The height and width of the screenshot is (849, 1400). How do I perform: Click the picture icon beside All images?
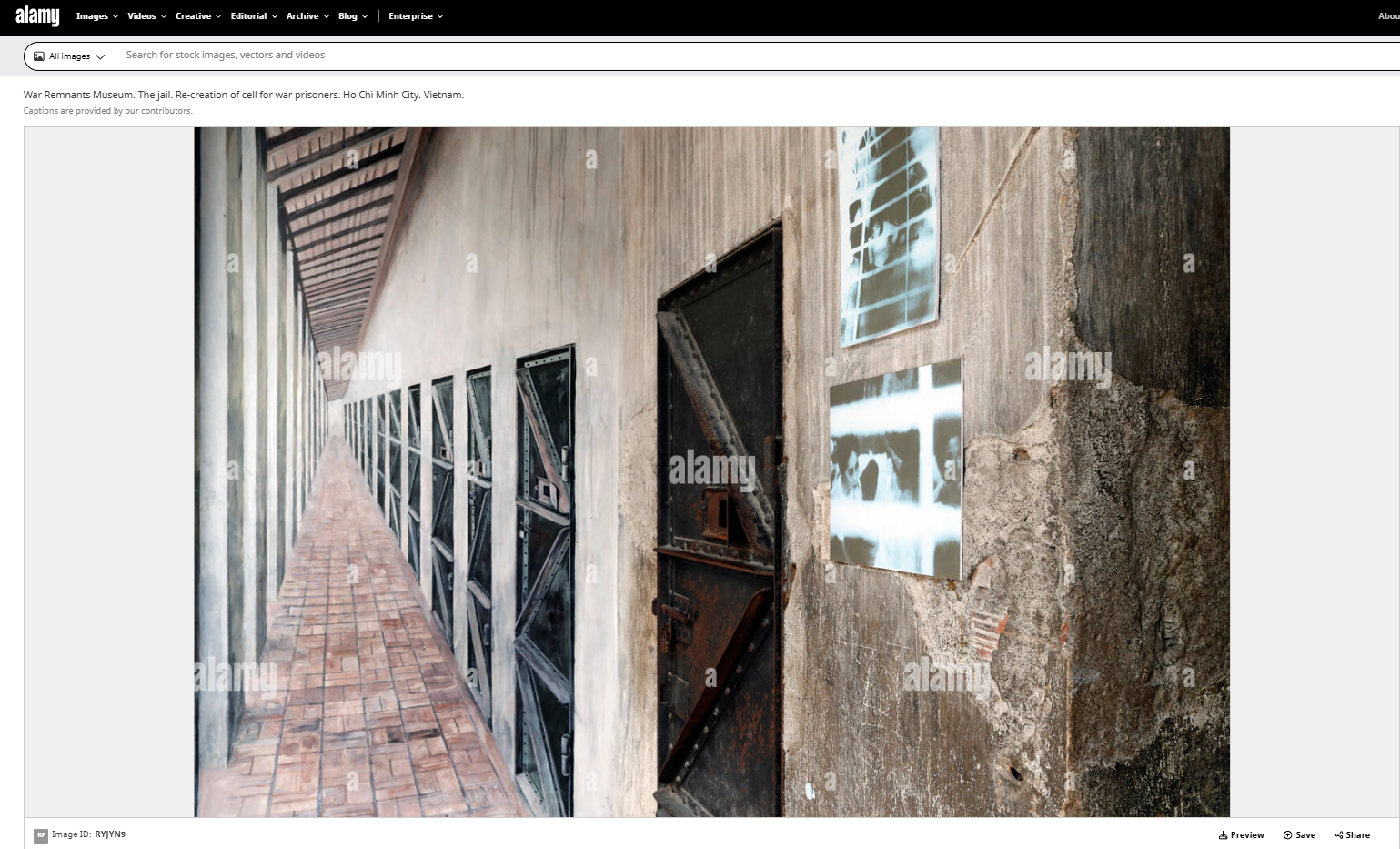(39, 56)
